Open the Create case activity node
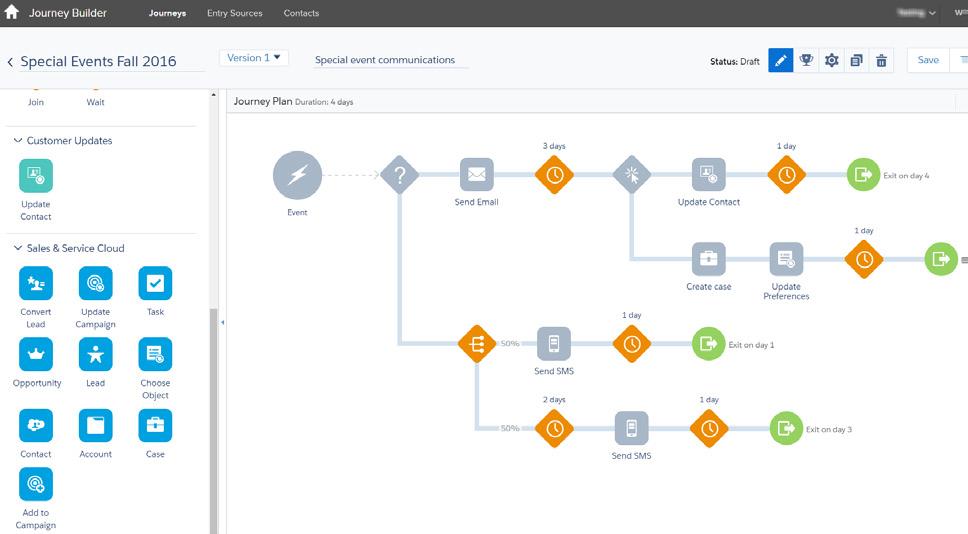Viewport: 968px width, 534px height. click(709, 259)
